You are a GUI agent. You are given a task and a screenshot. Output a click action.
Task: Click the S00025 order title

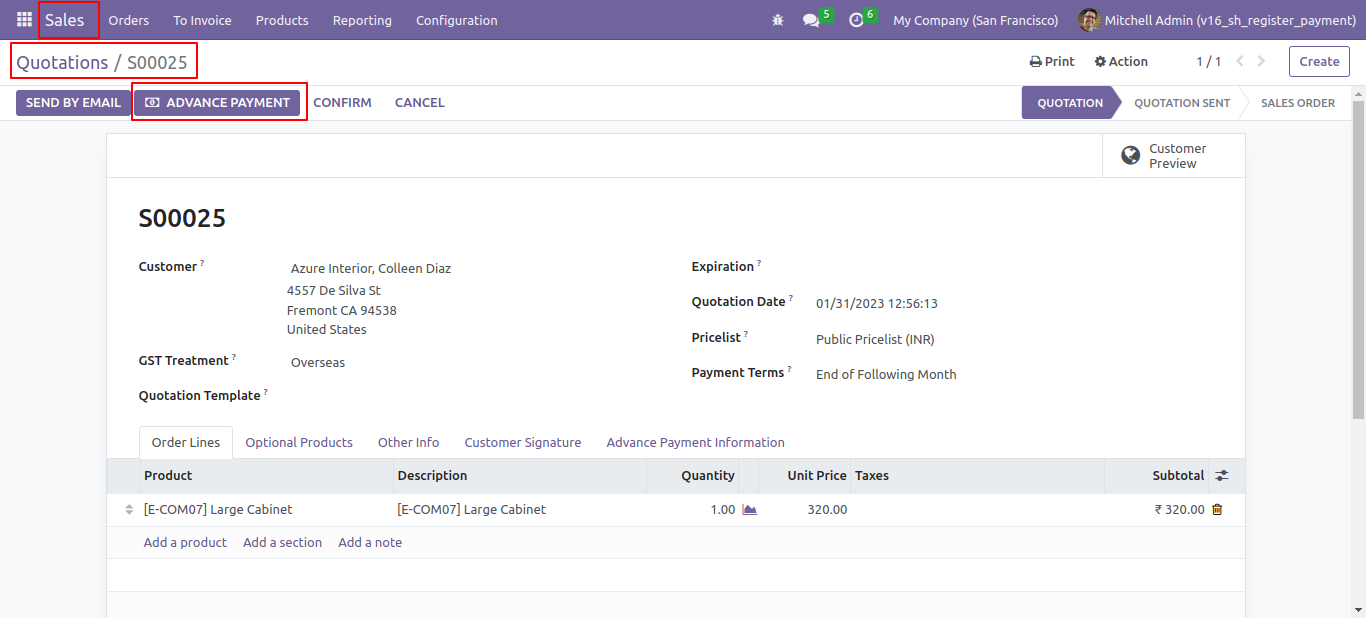pyautogui.click(x=182, y=218)
